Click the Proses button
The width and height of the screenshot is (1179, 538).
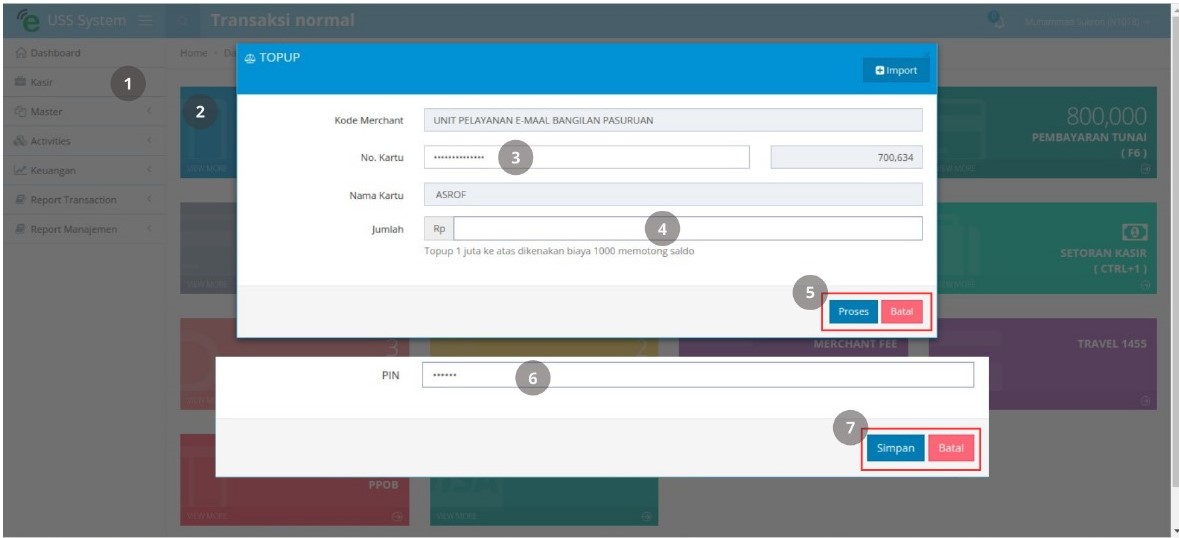pos(853,311)
